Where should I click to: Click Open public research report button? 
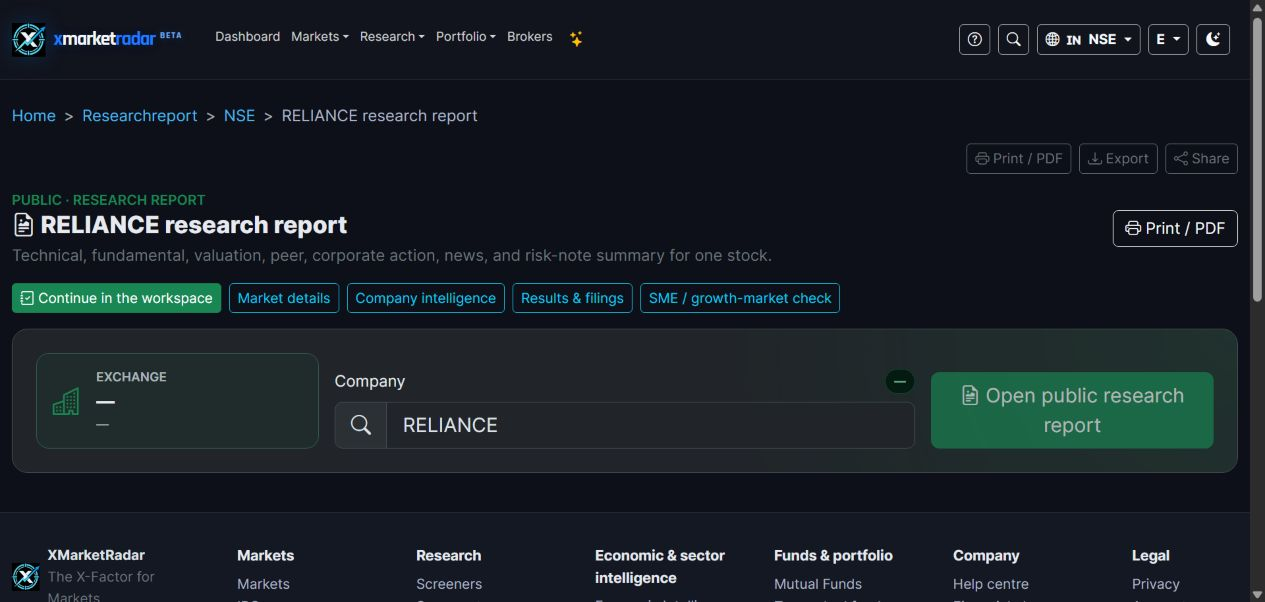(x=1072, y=410)
